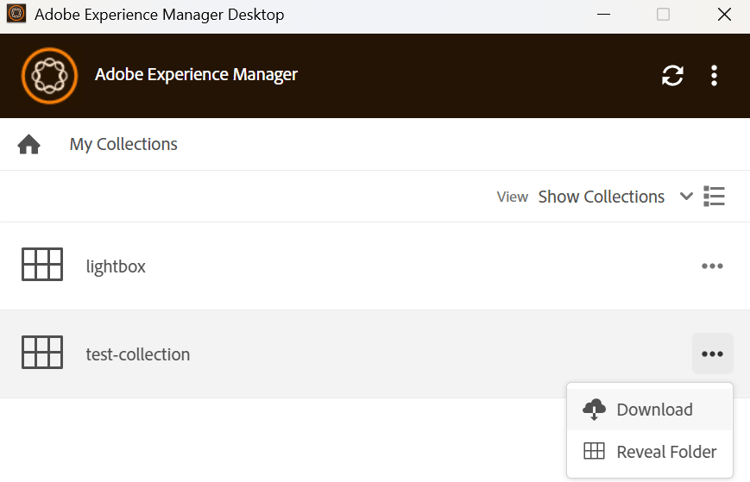750x482 pixels.
Task: Choose Reveal Folder from the context menu
Action: [666, 451]
